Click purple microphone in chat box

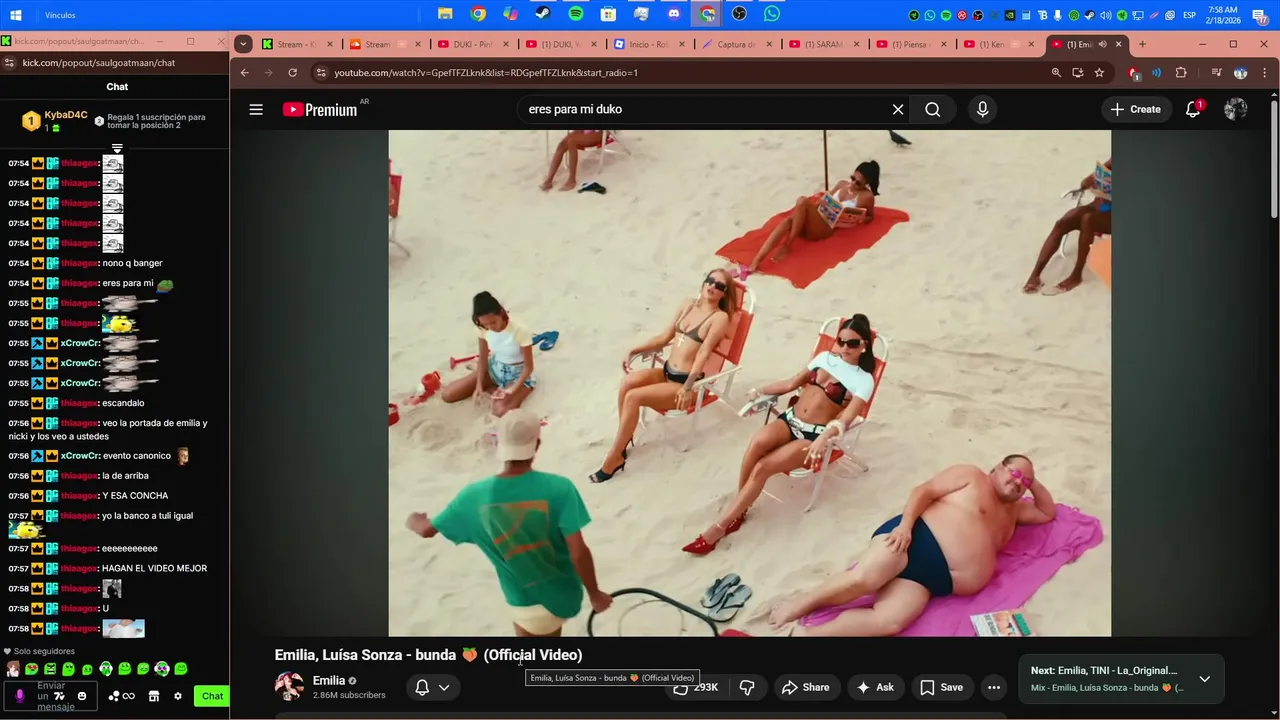(19, 696)
